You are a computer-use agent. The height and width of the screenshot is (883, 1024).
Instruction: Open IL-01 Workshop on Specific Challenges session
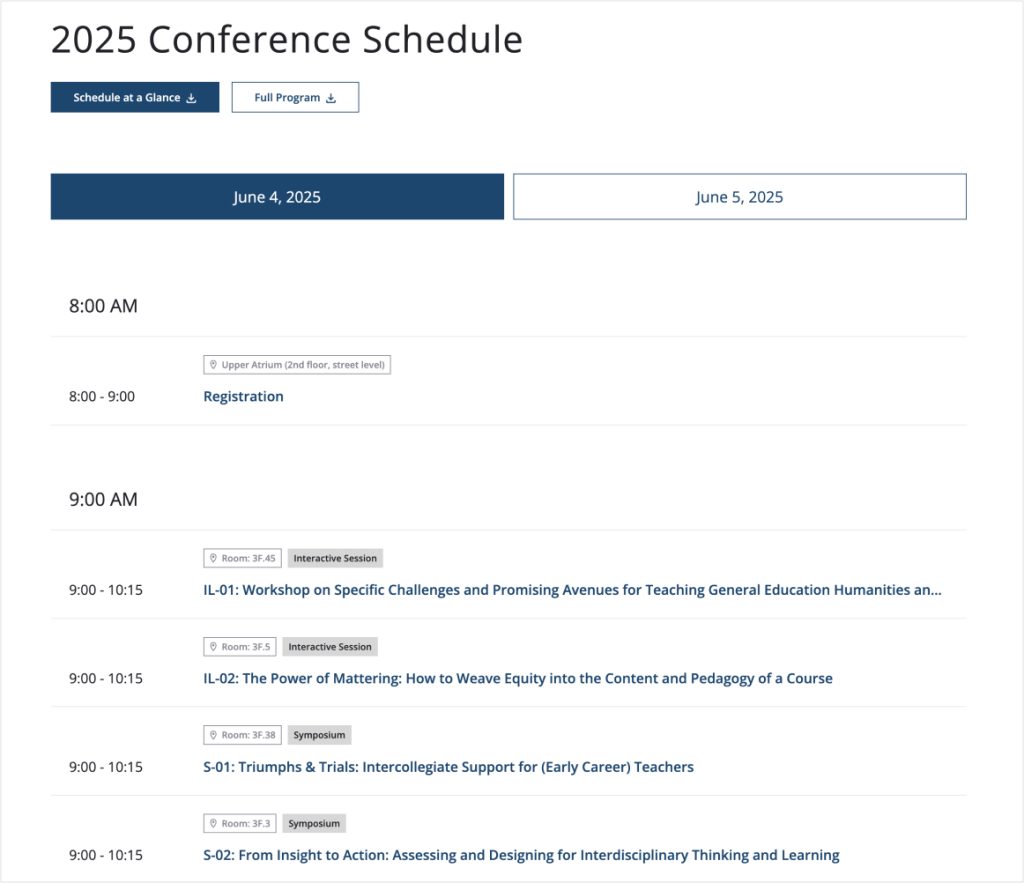pyautogui.click(x=572, y=590)
